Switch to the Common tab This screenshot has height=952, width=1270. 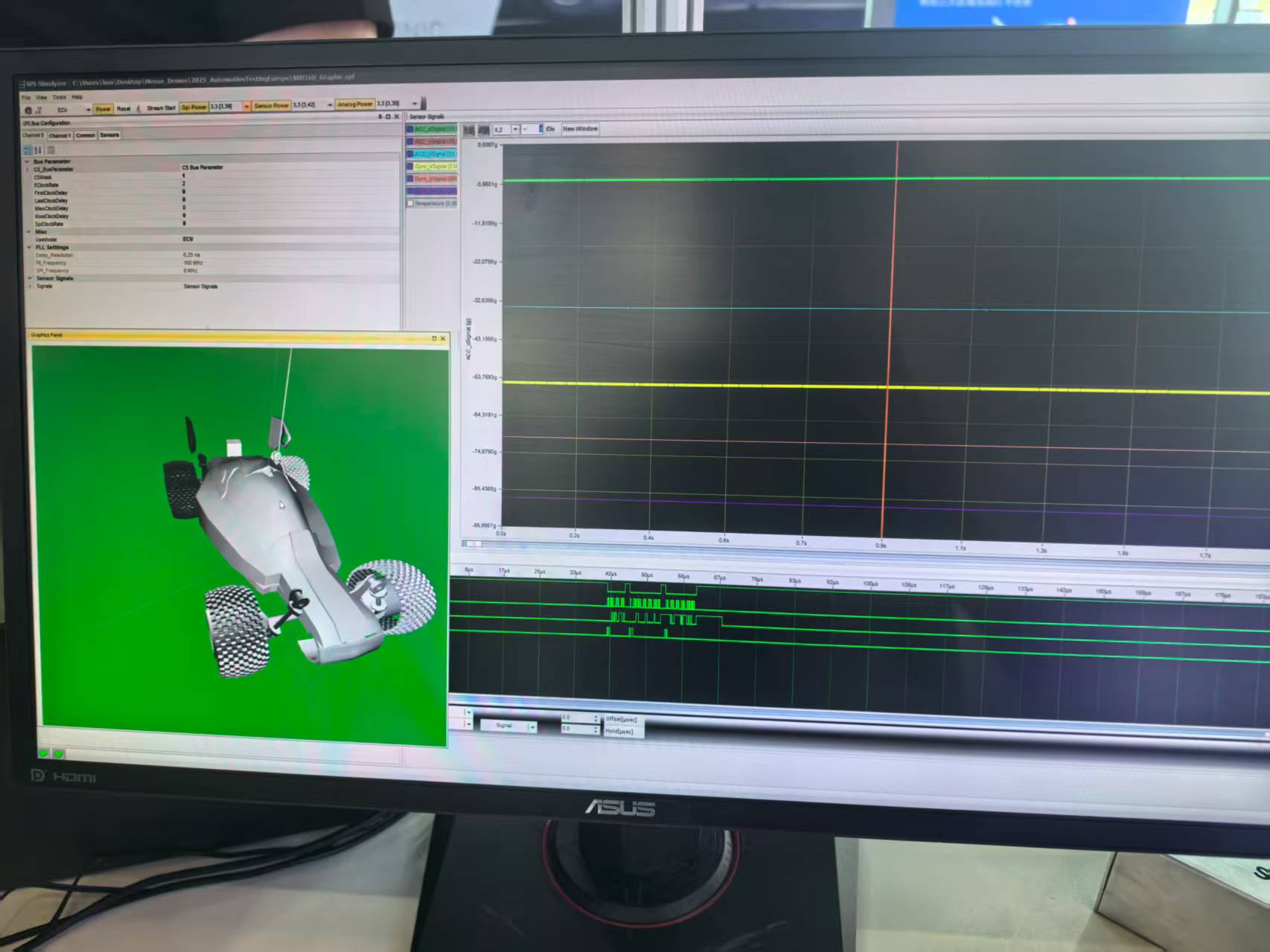86,135
